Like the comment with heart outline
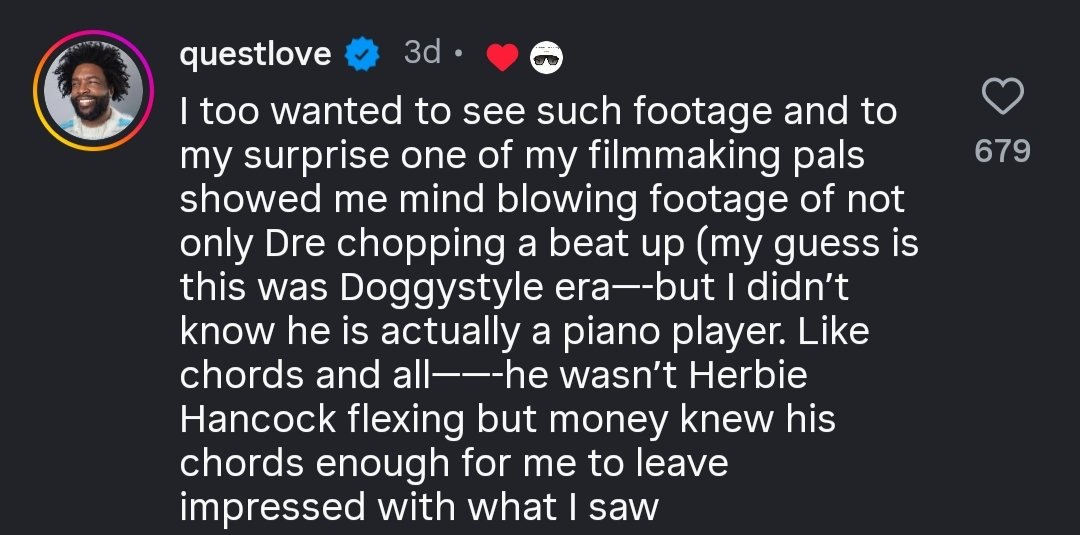This screenshot has height=535, width=1080. (1003, 98)
